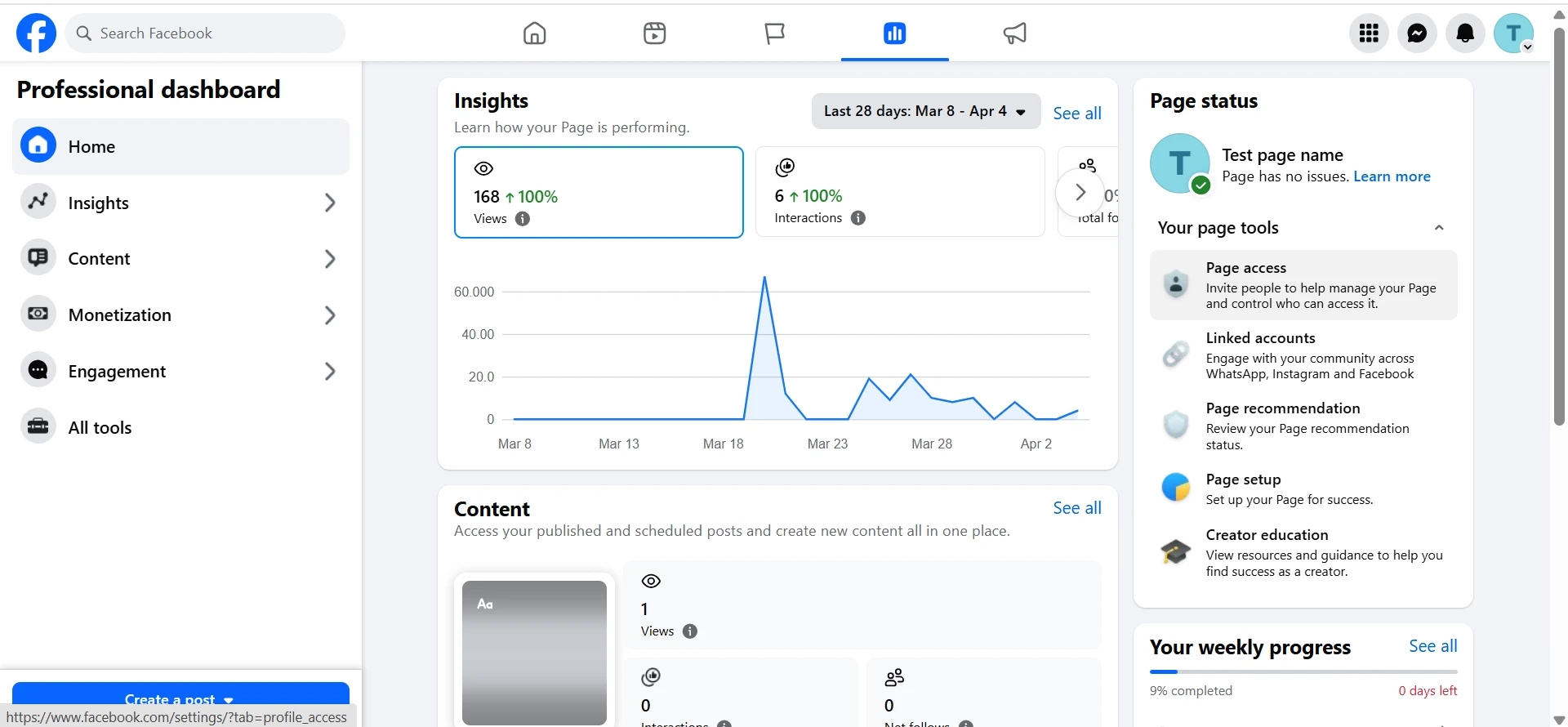The image size is (1568, 727).
Task: Open Content in the sidebar
Action: point(180,259)
